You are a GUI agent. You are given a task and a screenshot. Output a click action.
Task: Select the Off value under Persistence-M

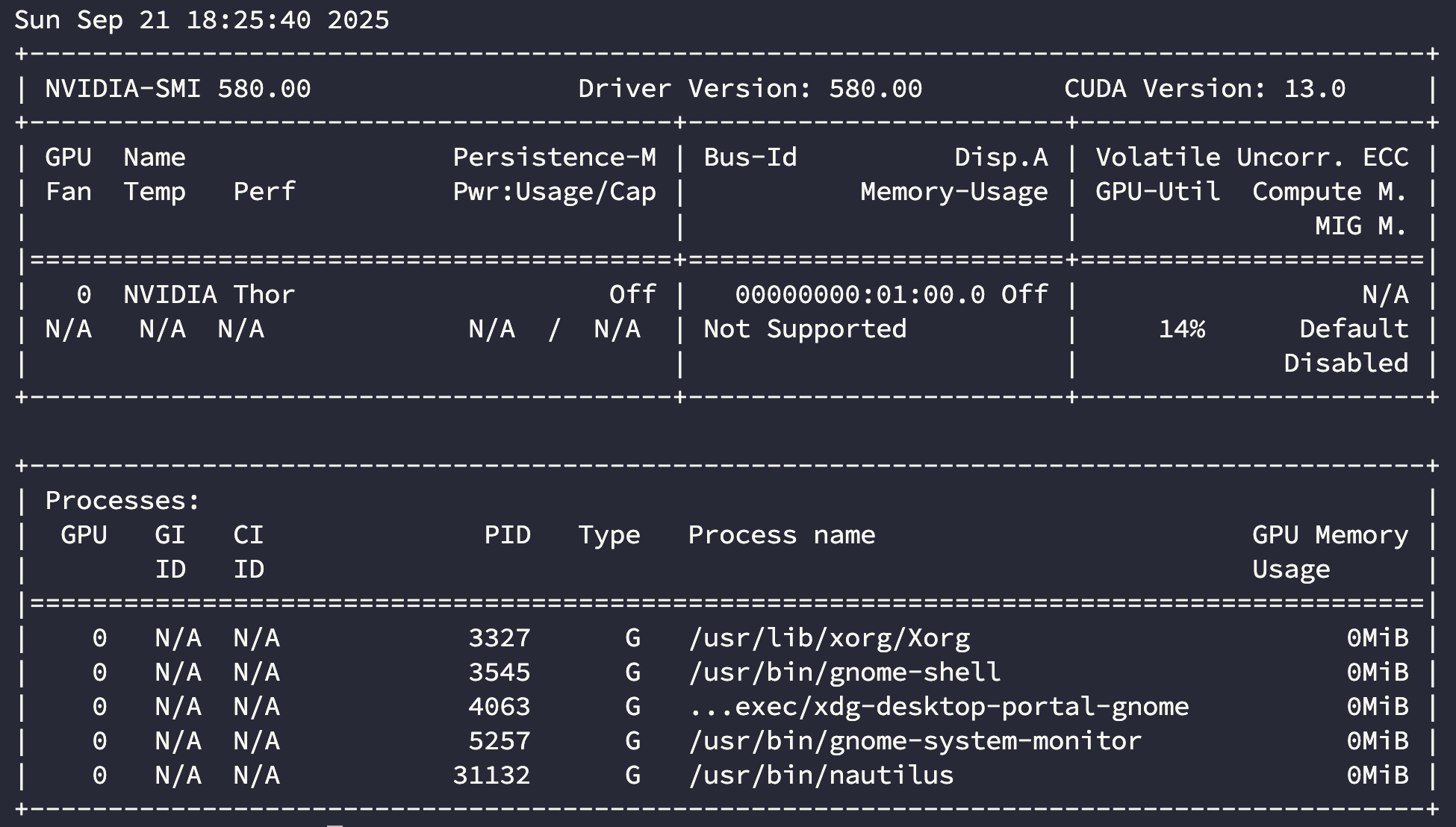coord(633,295)
